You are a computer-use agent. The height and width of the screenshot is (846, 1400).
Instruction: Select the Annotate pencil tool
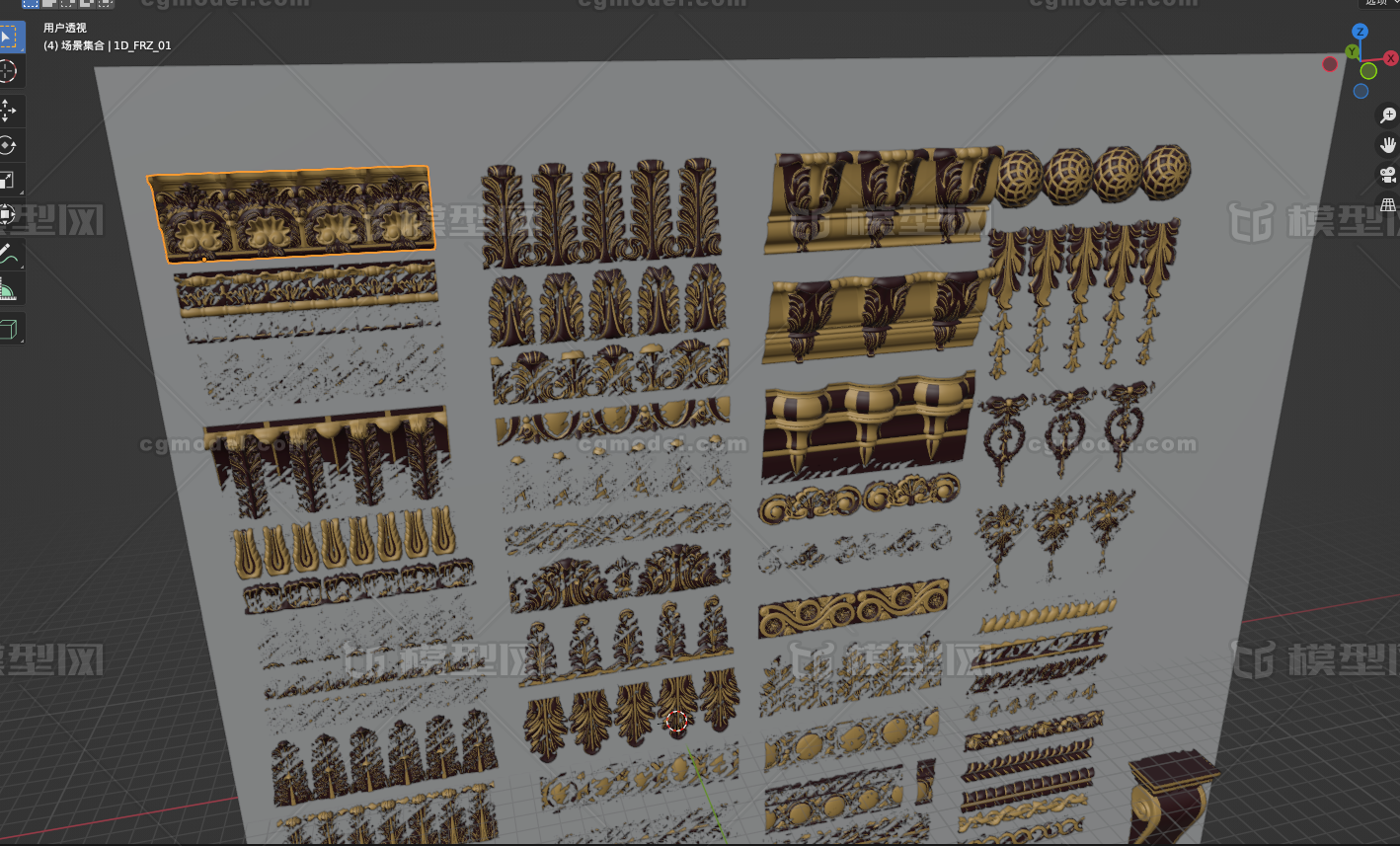[8, 255]
